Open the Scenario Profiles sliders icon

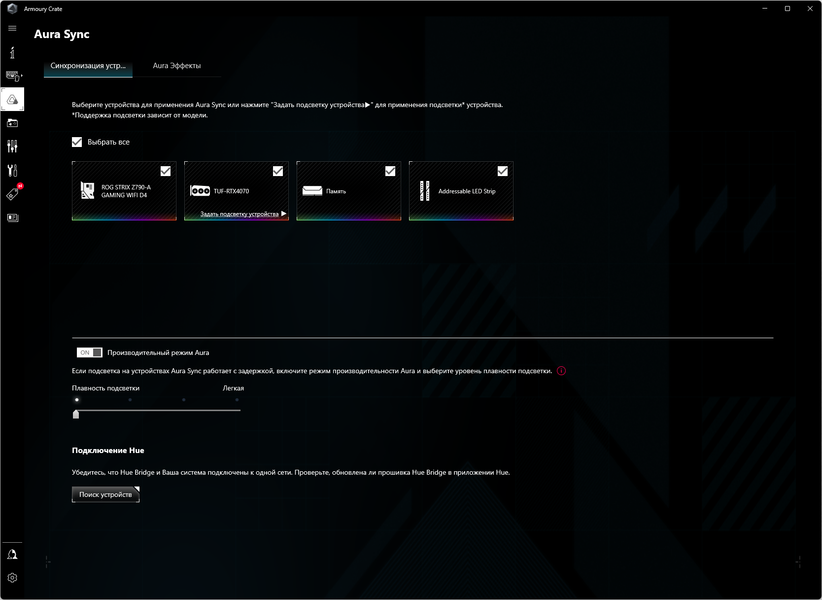(12, 146)
